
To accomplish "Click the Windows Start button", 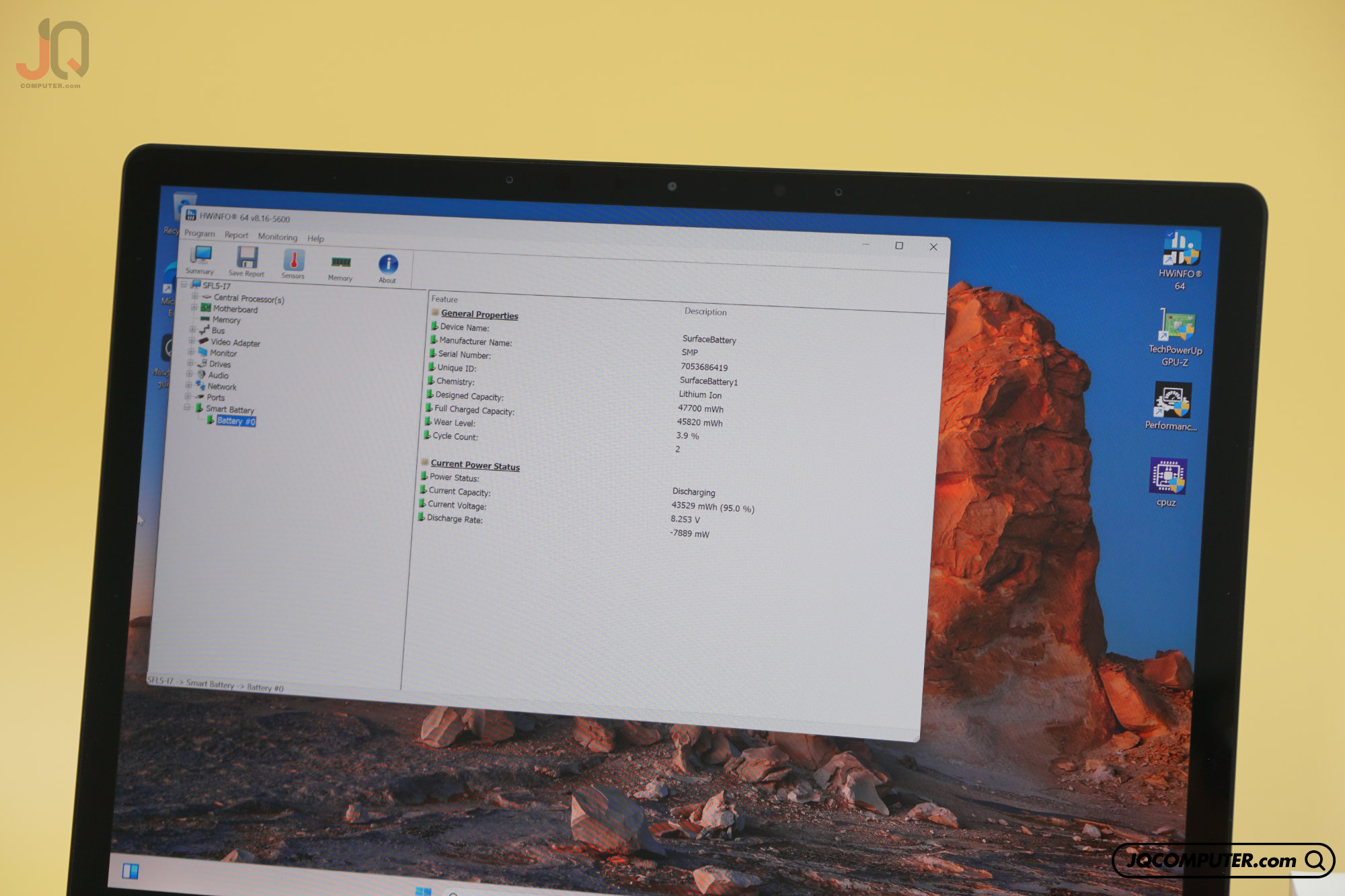I will coord(423,891).
